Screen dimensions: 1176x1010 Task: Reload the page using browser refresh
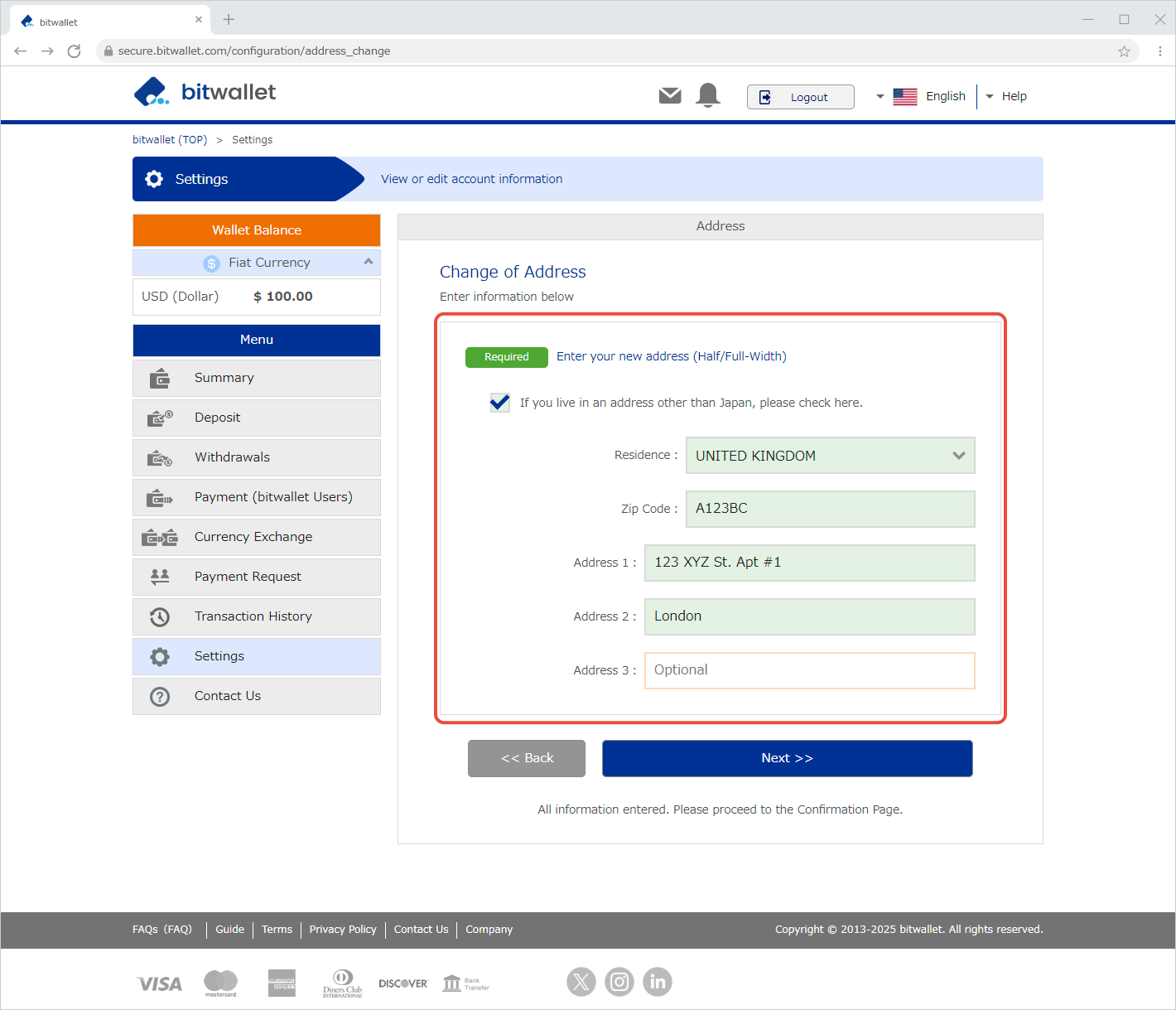tap(74, 51)
